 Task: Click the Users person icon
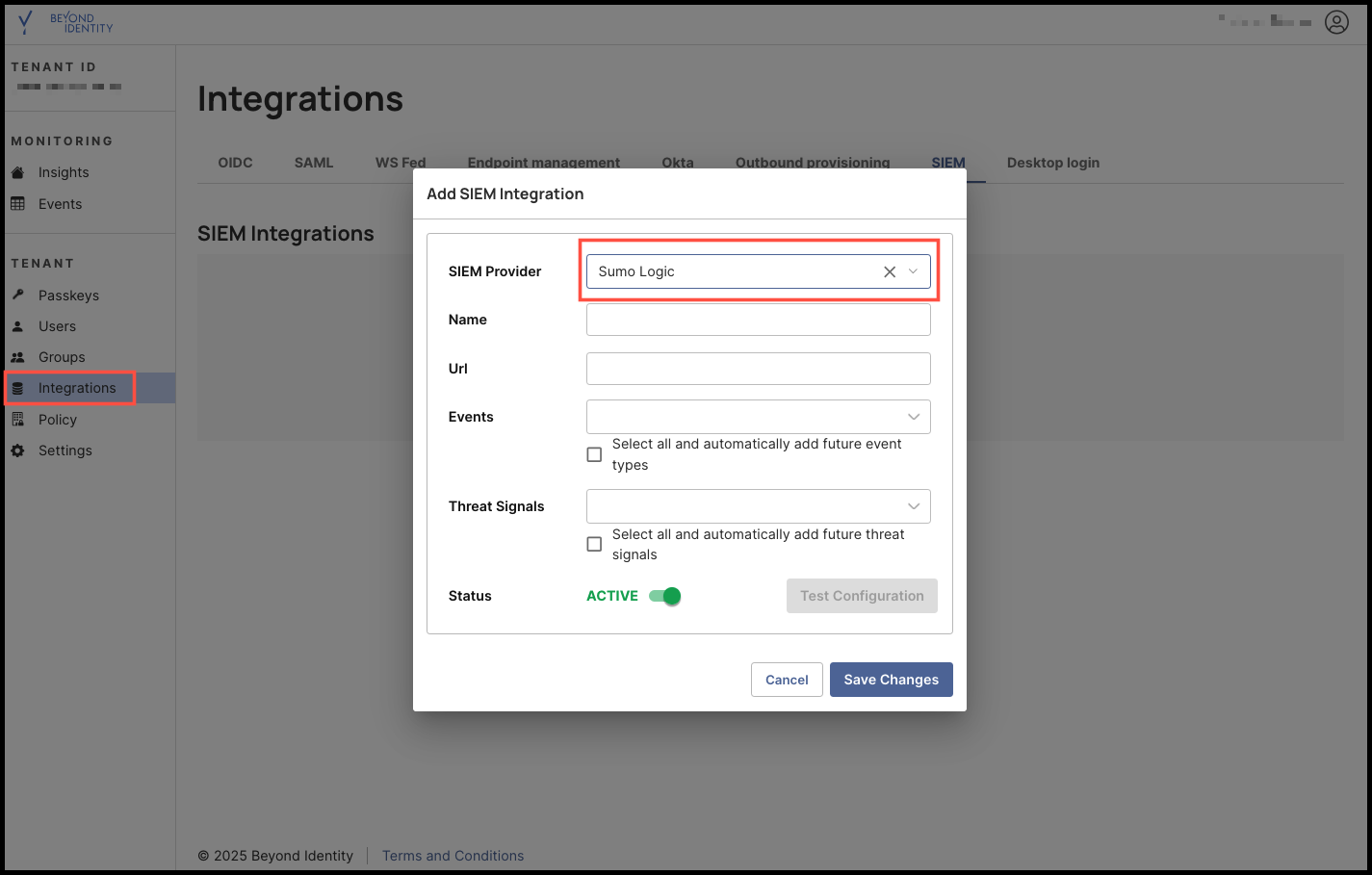click(17, 326)
